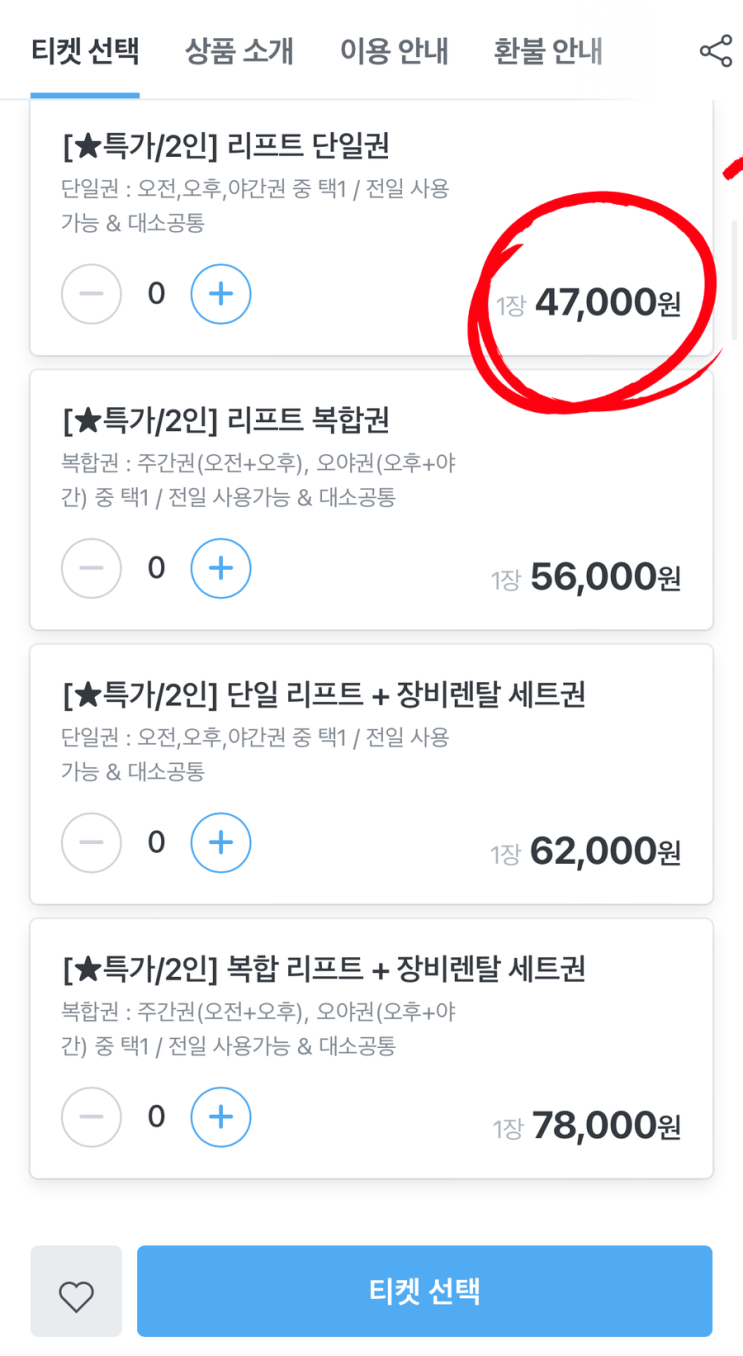Tap the 78,000원 price label
This screenshot has height=1356, width=743.
tap(605, 1126)
